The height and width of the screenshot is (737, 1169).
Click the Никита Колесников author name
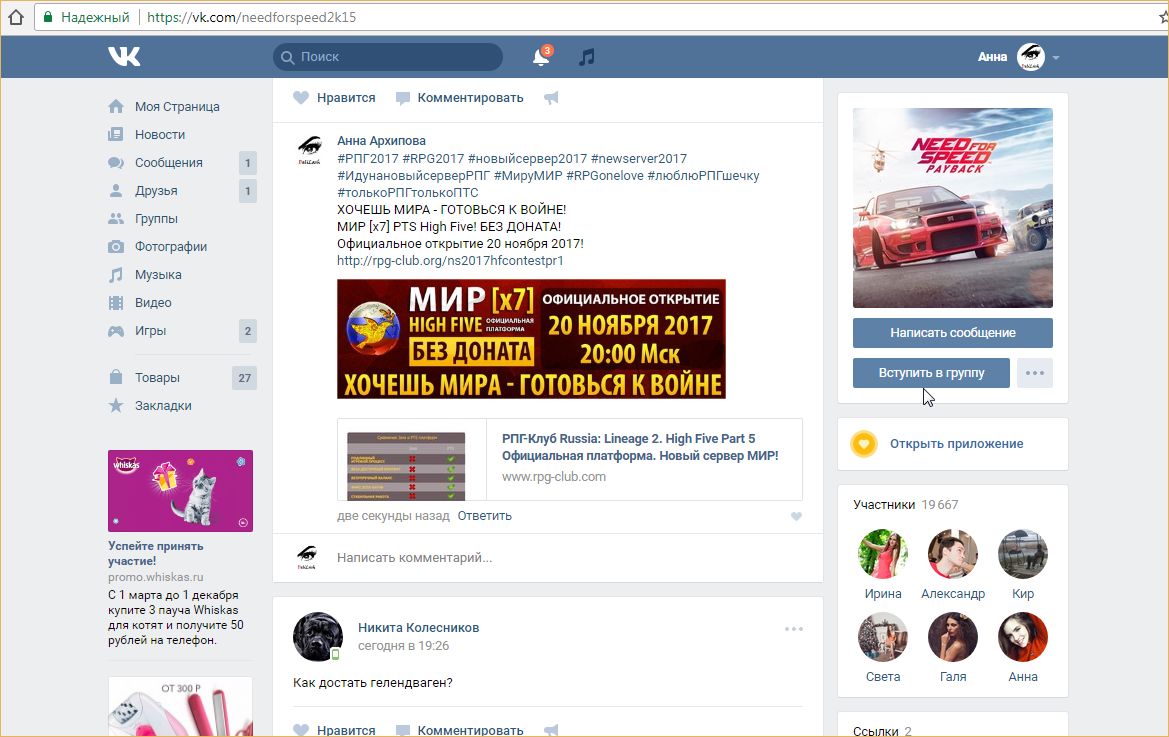click(x=418, y=627)
